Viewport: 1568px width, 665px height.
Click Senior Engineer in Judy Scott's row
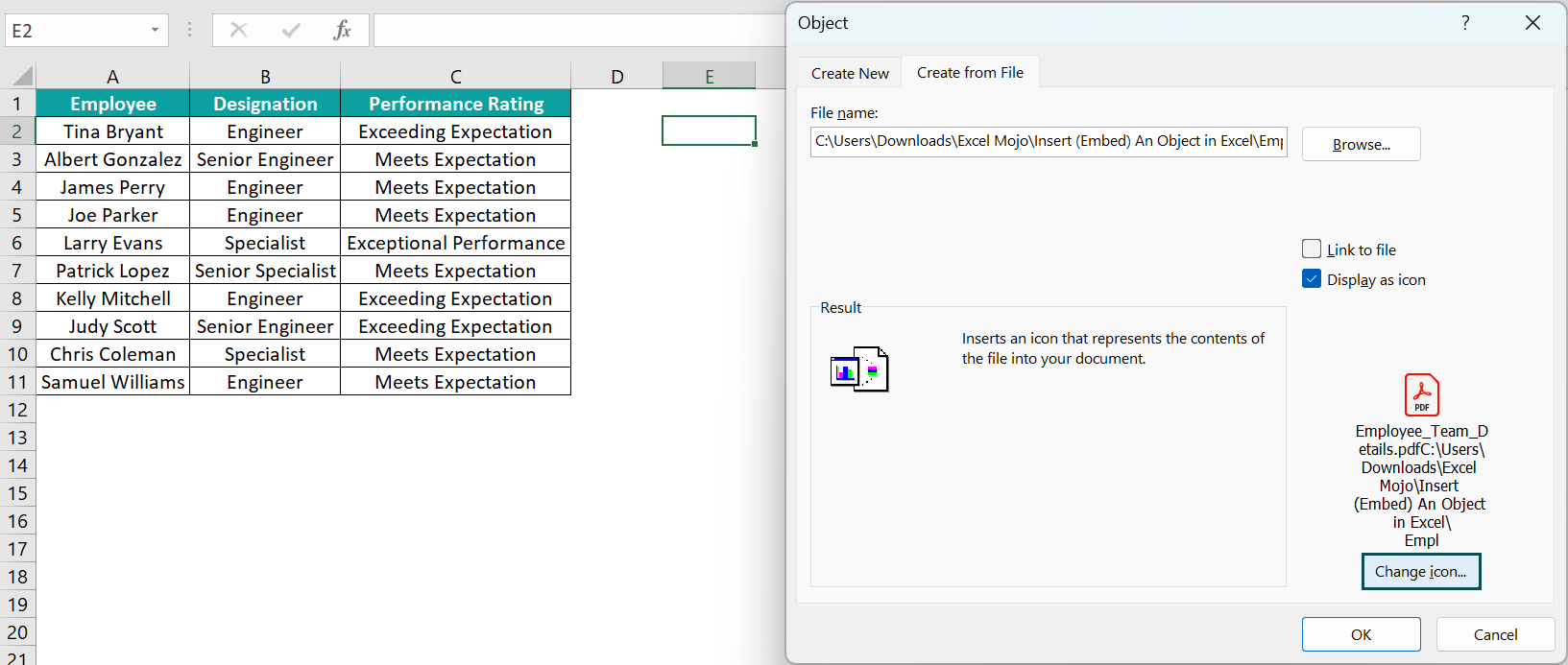[265, 326]
